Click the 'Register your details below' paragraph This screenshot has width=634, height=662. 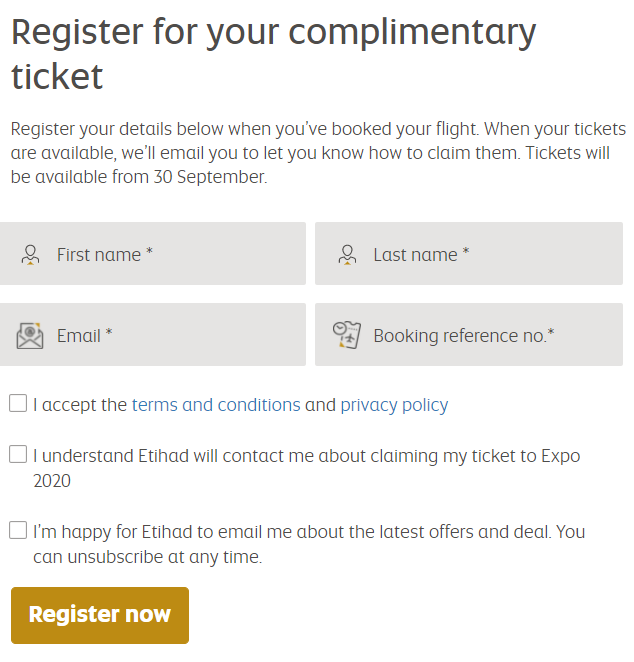pyautogui.click(x=317, y=154)
